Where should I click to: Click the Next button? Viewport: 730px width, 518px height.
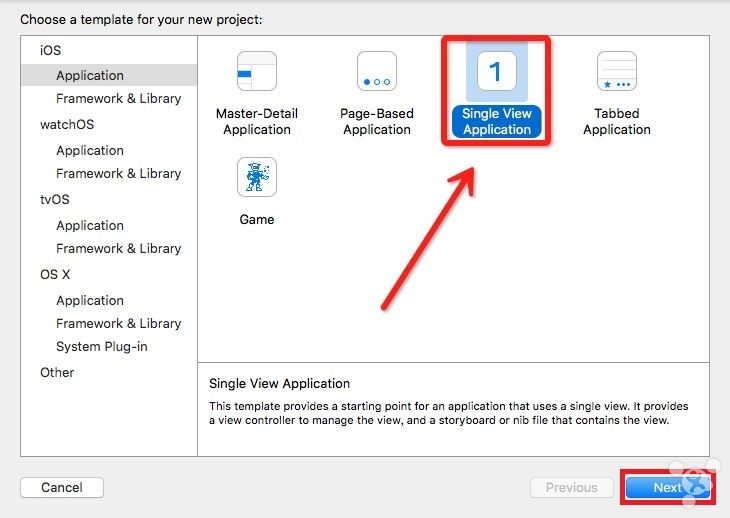667,488
